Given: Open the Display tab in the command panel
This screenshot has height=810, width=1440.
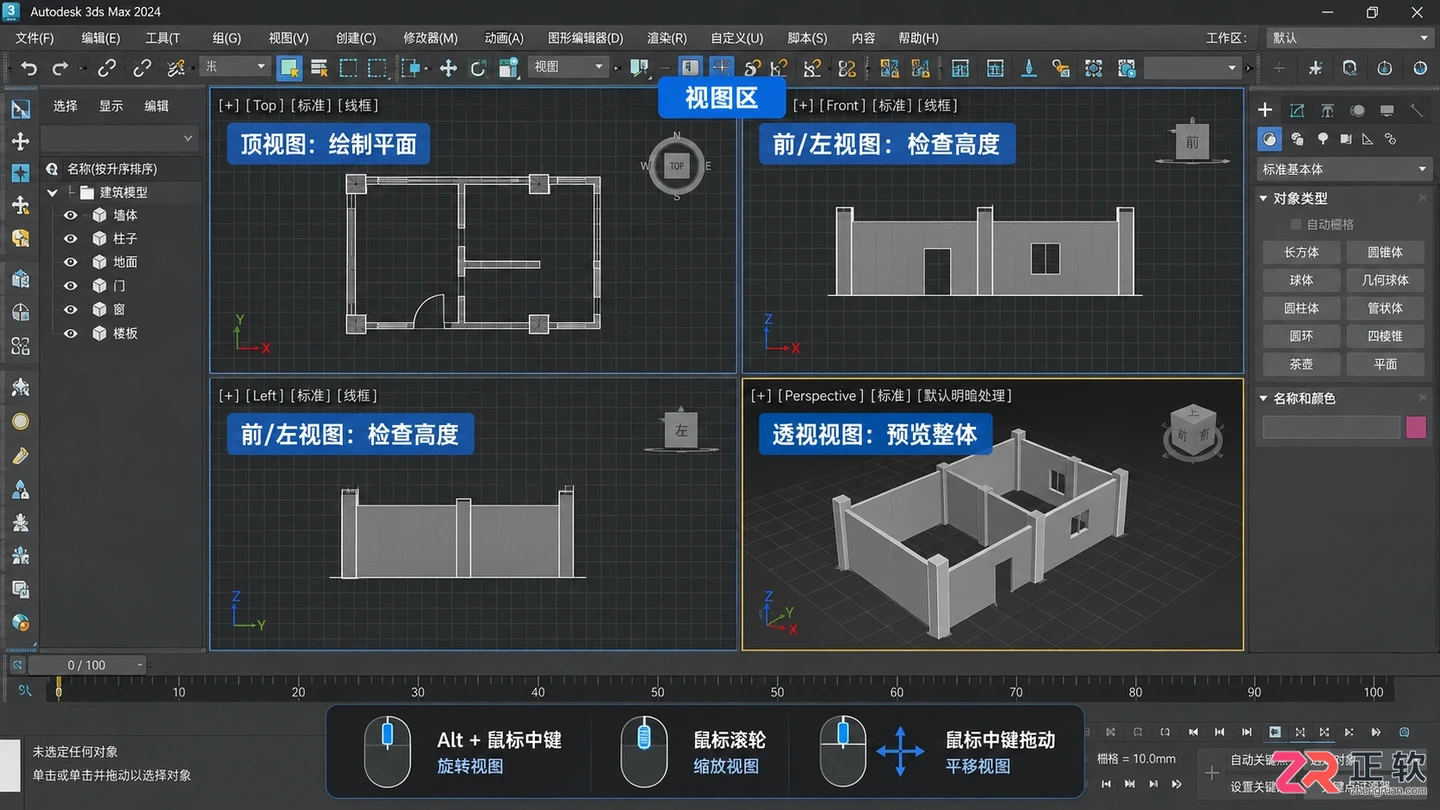Looking at the screenshot, I should click(x=1387, y=110).
